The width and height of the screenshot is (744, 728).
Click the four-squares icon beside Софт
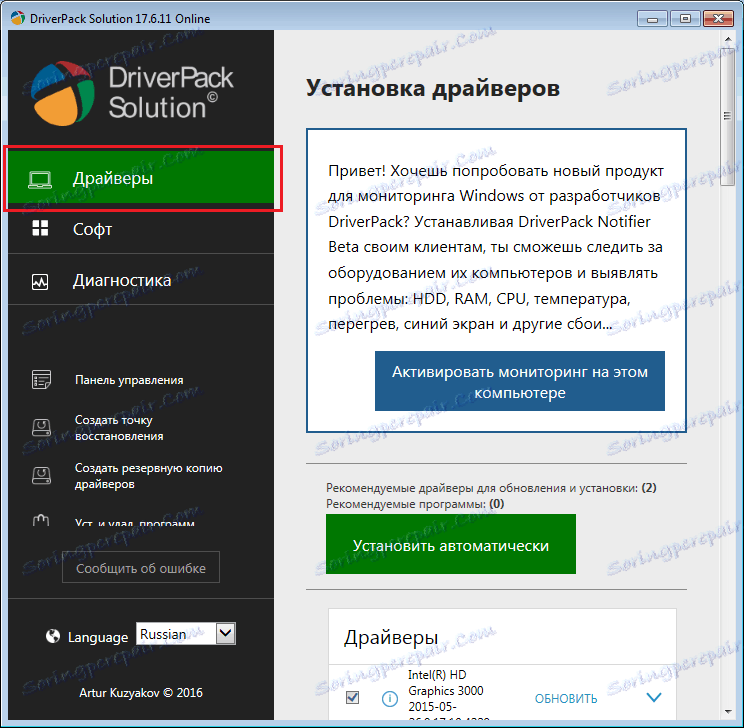pyautogui.click(x=40, y=228)
